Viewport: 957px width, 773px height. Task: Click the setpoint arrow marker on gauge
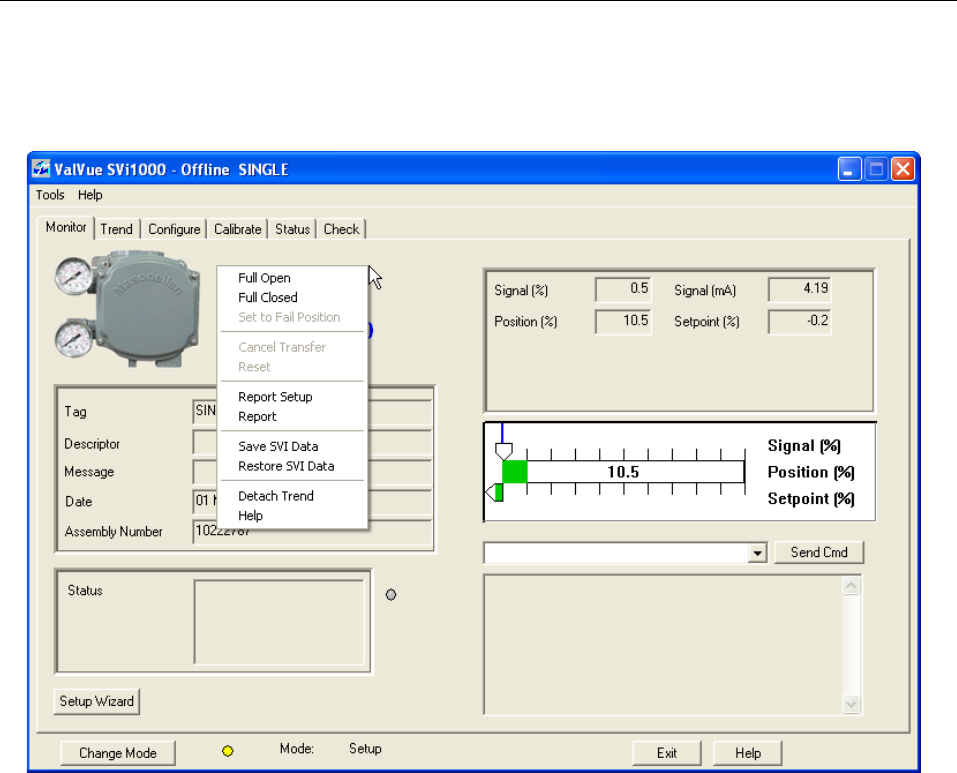[494, 492]
